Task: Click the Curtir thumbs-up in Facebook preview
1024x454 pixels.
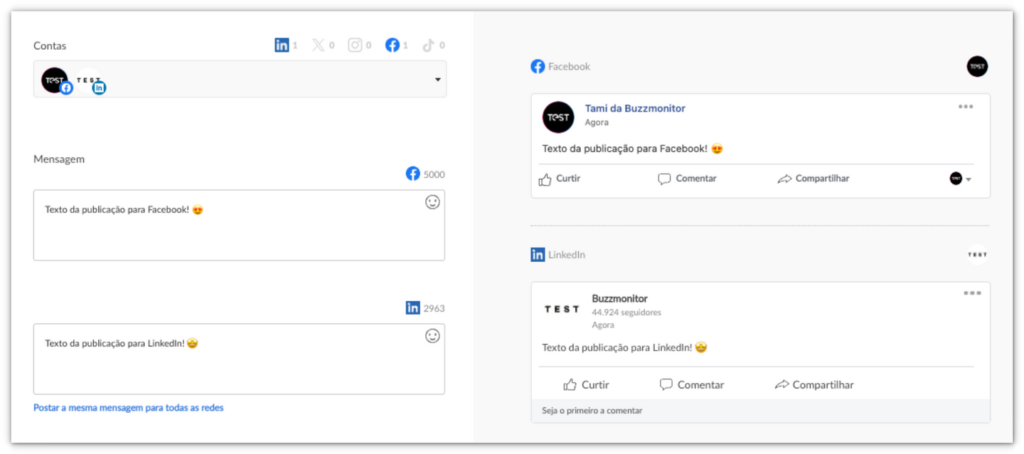Action: click(546, 179)
